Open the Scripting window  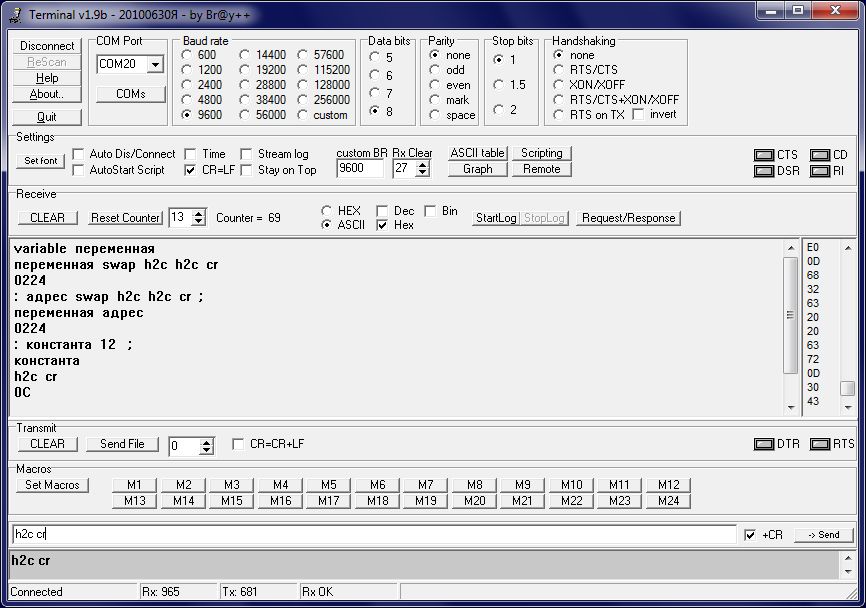coord(542,153)
